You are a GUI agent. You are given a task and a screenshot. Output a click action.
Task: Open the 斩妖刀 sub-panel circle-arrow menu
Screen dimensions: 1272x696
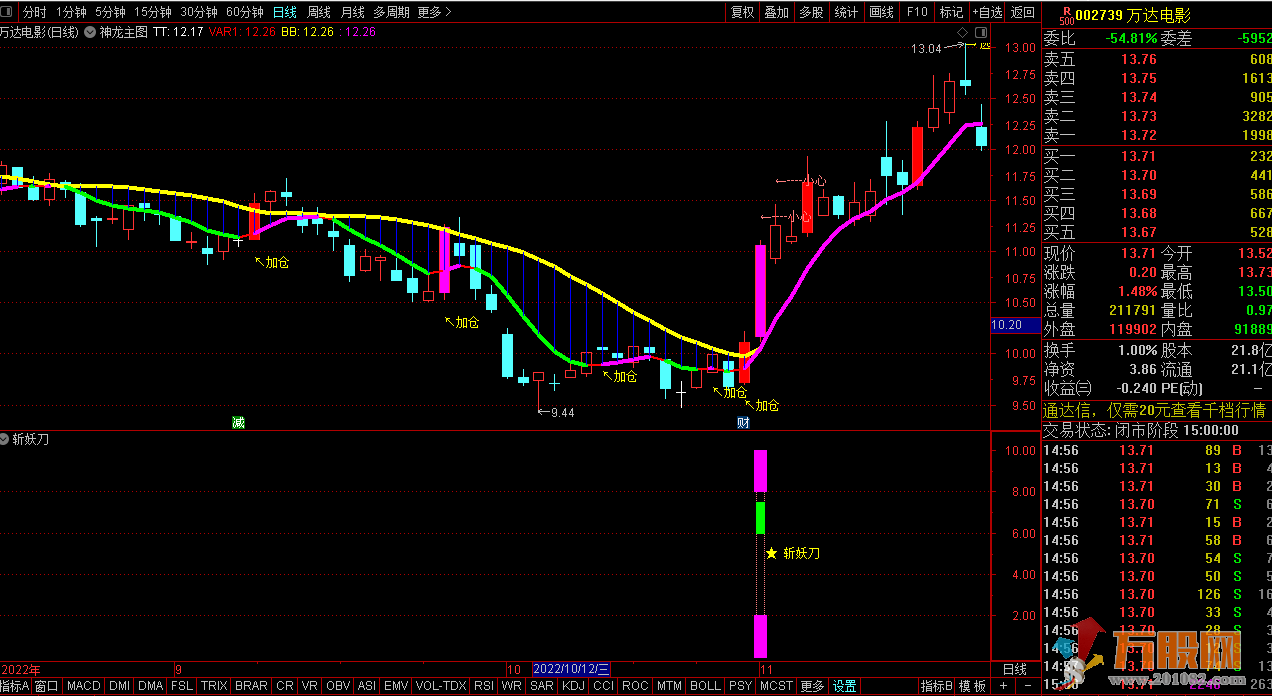(x=5, y=439)
